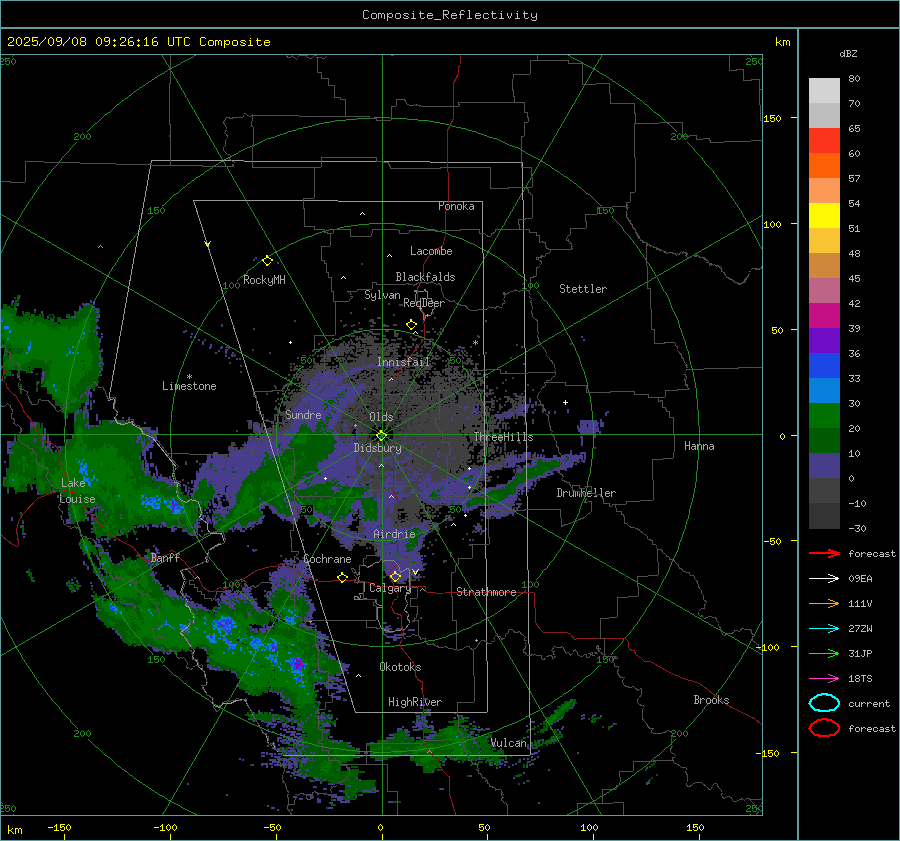Click the Calgary city label
Image resolution: width=900 pixels, height=841 pixels.
[390, 588]
